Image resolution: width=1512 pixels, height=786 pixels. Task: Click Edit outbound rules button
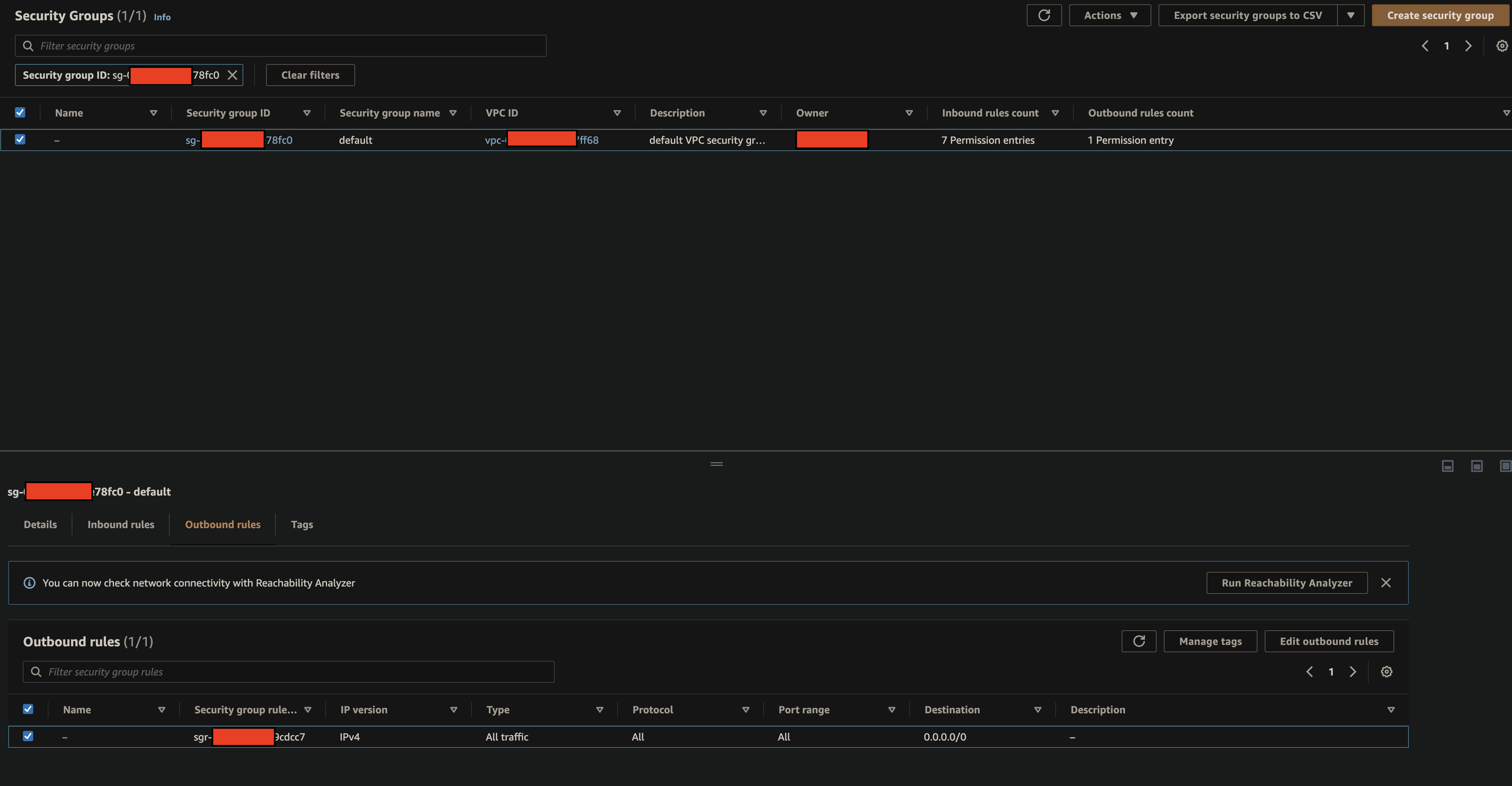point(1329,641)
